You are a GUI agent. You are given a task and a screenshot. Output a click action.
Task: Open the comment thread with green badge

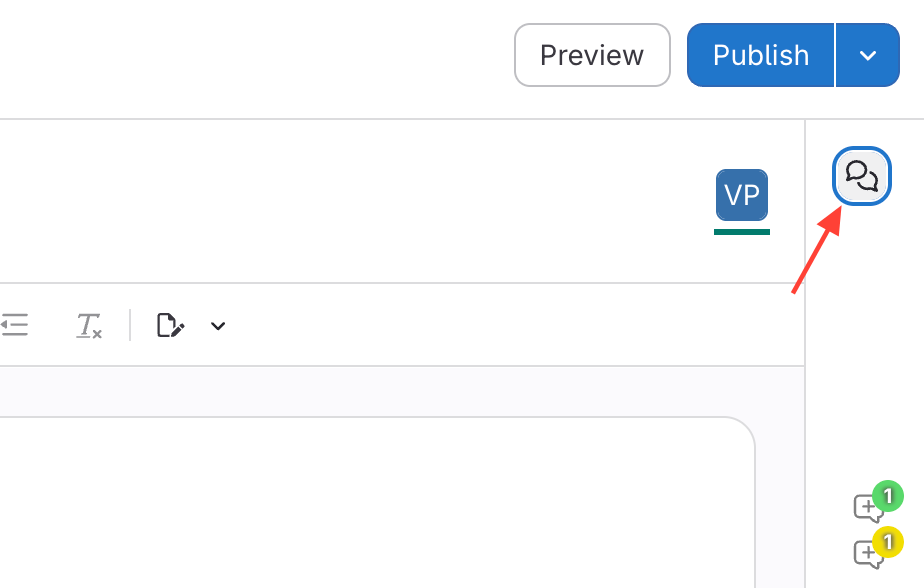pyautogui.click(x=867, y=508)
